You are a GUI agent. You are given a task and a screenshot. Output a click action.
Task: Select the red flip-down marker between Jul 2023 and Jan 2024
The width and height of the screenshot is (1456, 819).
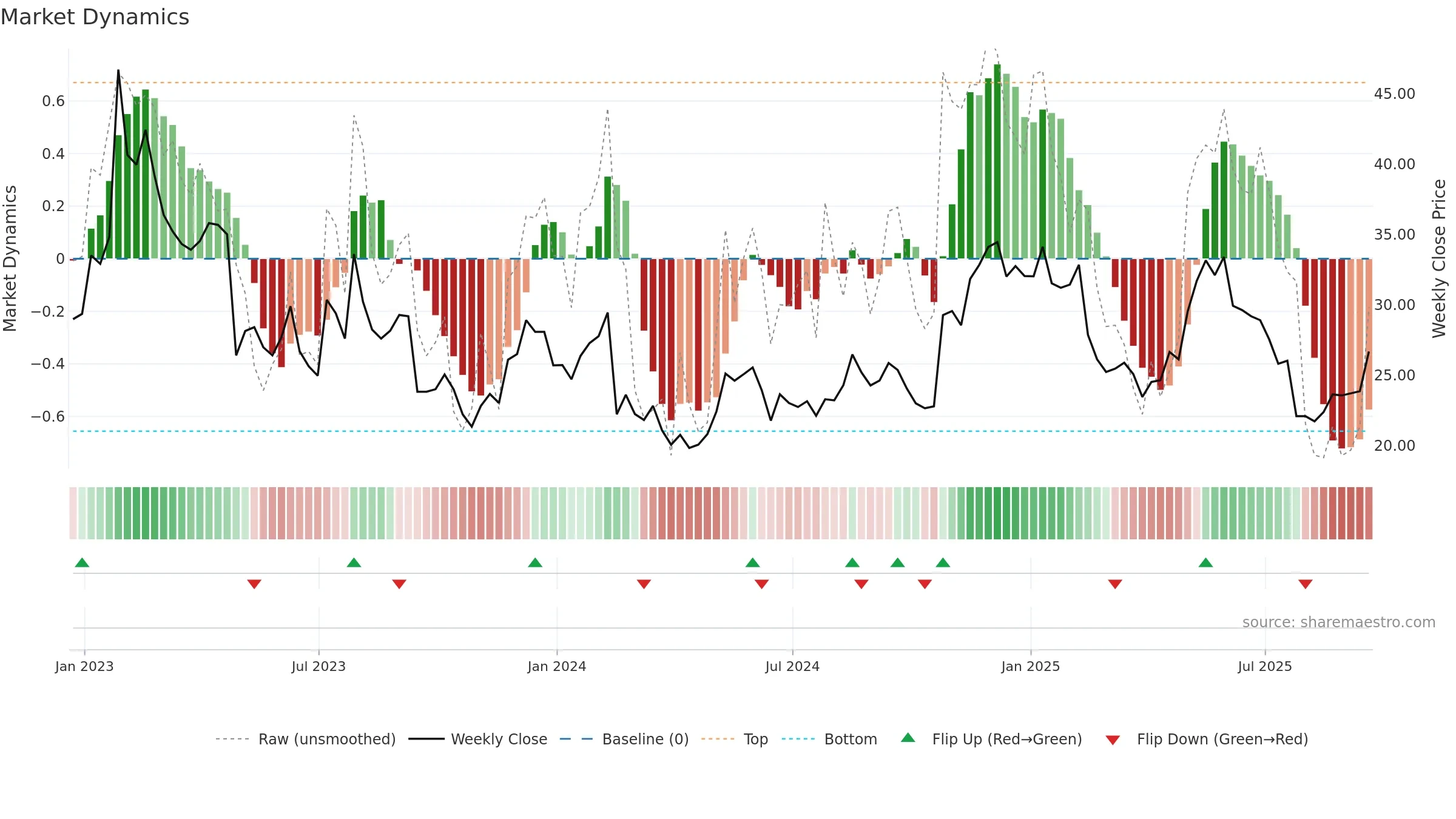(399, 584)
